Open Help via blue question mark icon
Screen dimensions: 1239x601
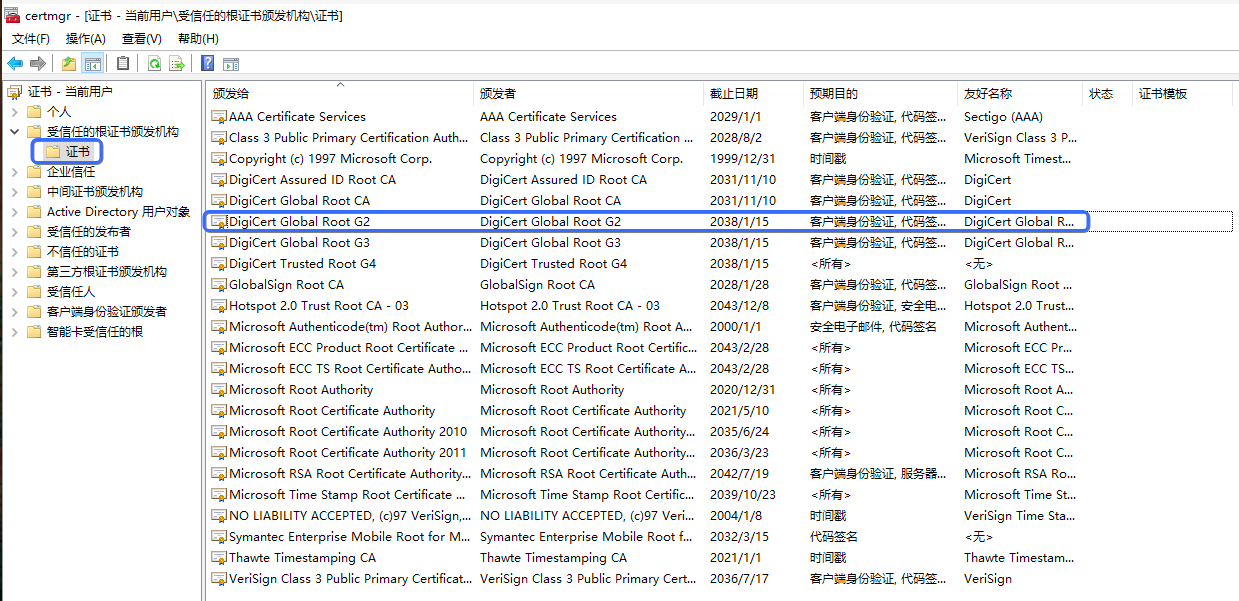[x=208, y=64]
